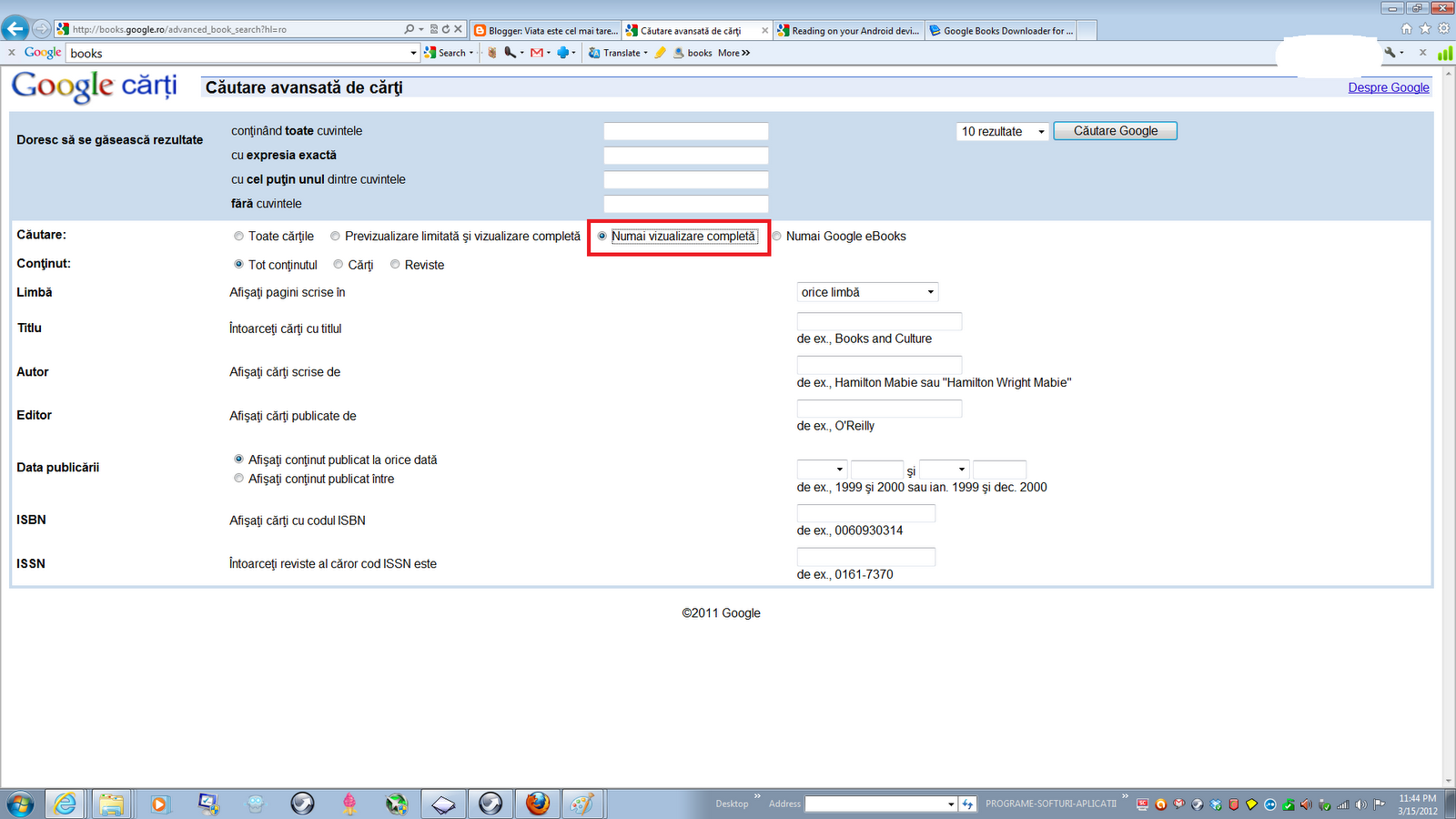
Task: Open the Gmail icon in Google Toolbar
Action: [537, 53]
